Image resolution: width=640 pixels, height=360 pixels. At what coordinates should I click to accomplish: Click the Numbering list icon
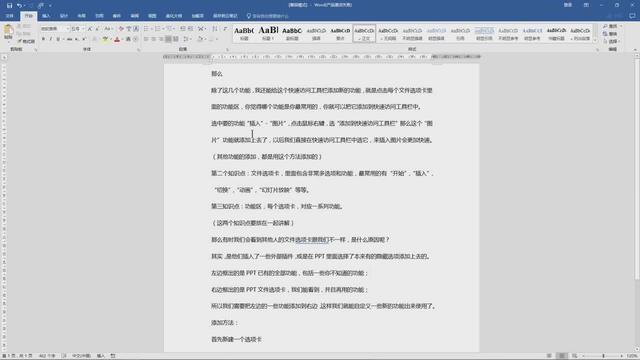point(158,29)
